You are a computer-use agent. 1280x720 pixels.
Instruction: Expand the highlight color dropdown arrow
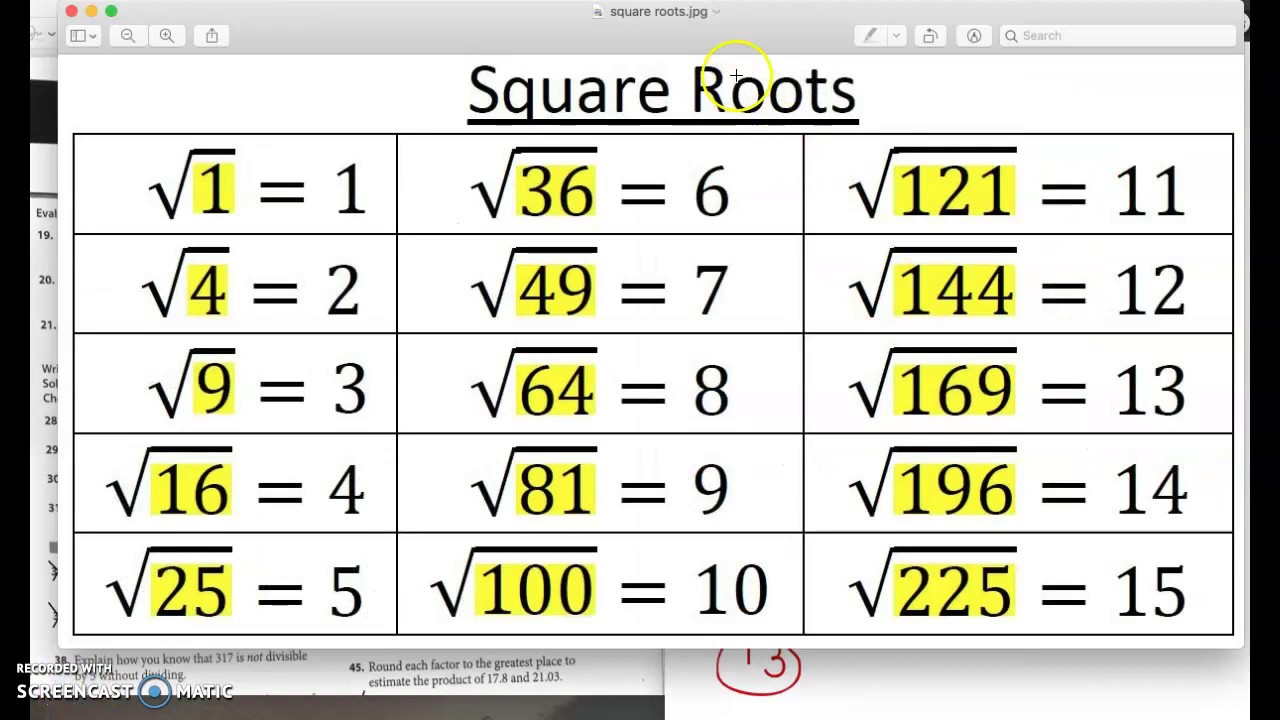pos(896,36)
